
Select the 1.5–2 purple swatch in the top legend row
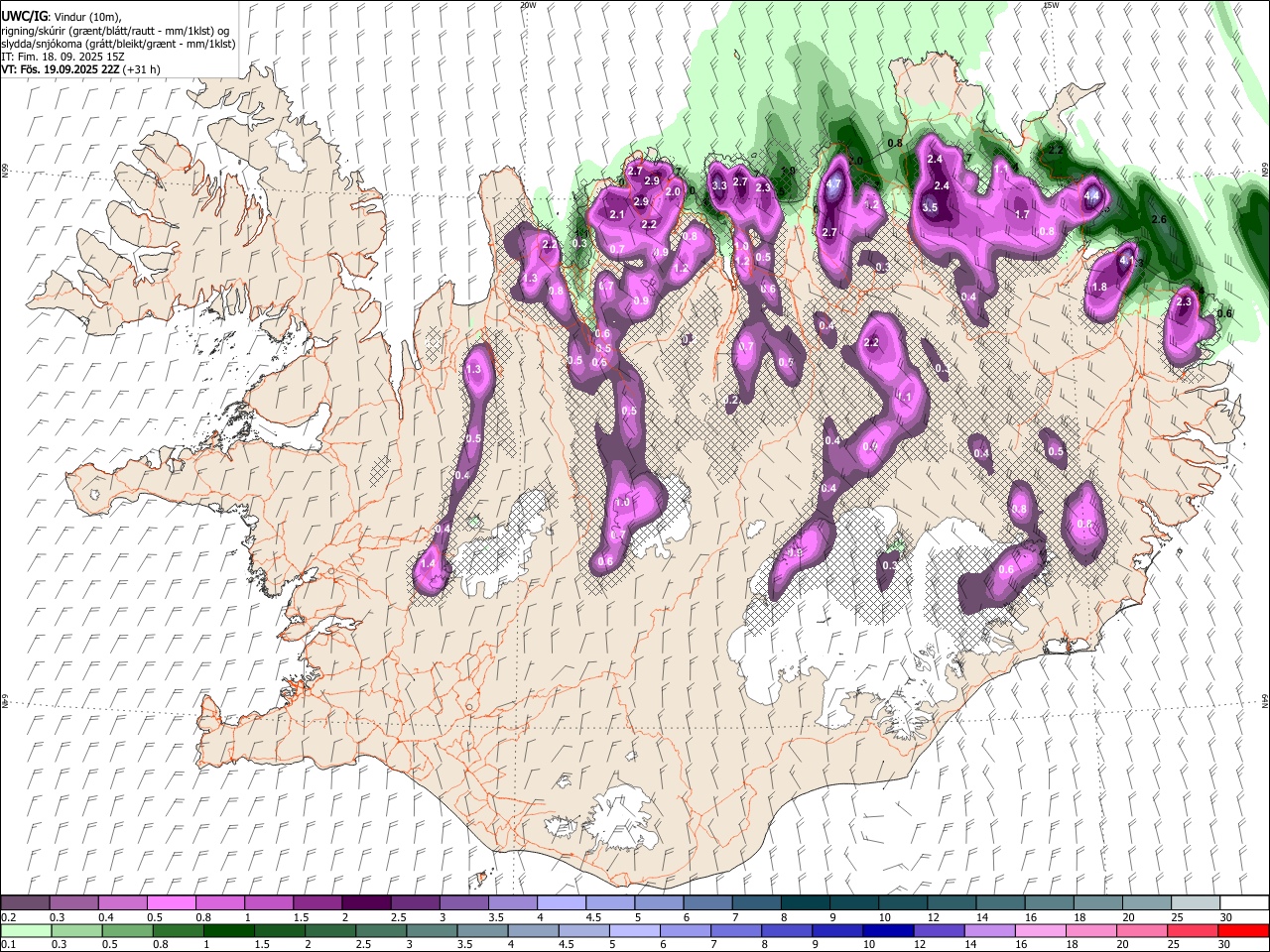tap(317, 903)
